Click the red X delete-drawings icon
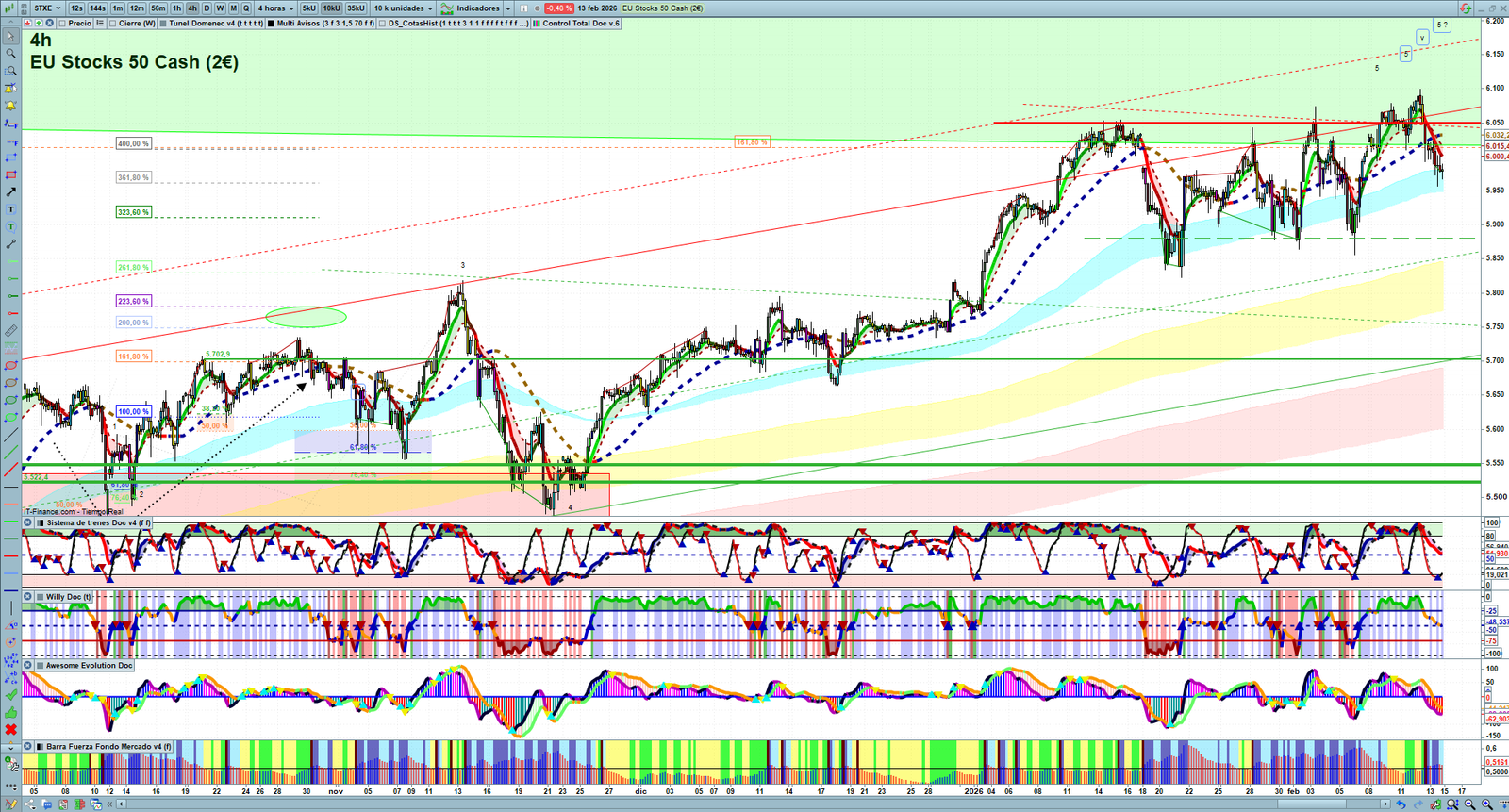Screen dimensions: 1509x812 click(10, 729)
